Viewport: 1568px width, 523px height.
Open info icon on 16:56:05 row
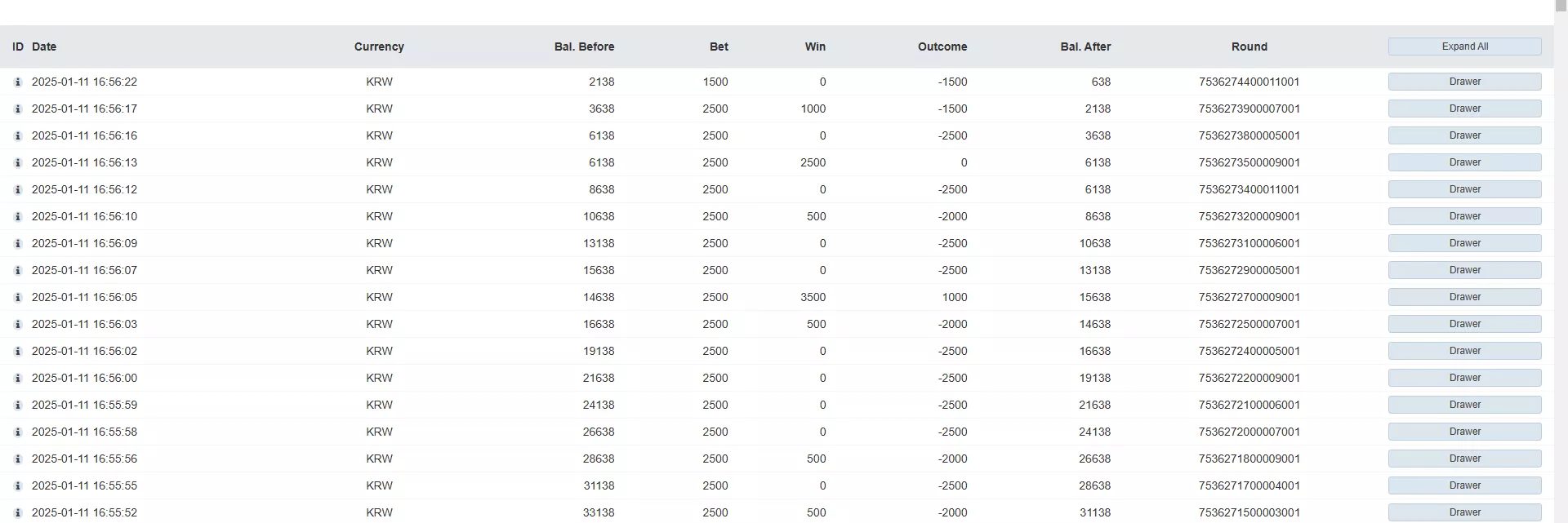[x=18, y=298]
